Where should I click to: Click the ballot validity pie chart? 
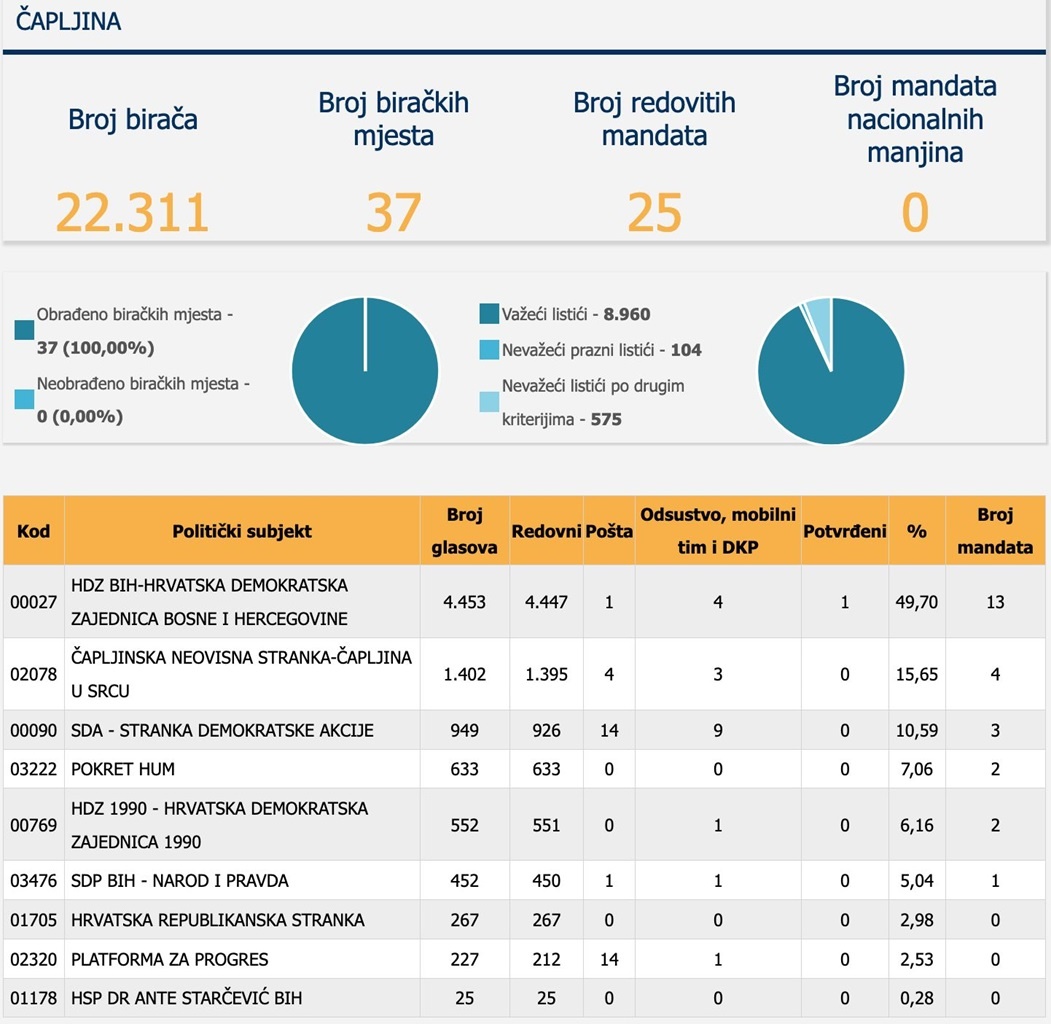tap(831, 371)
